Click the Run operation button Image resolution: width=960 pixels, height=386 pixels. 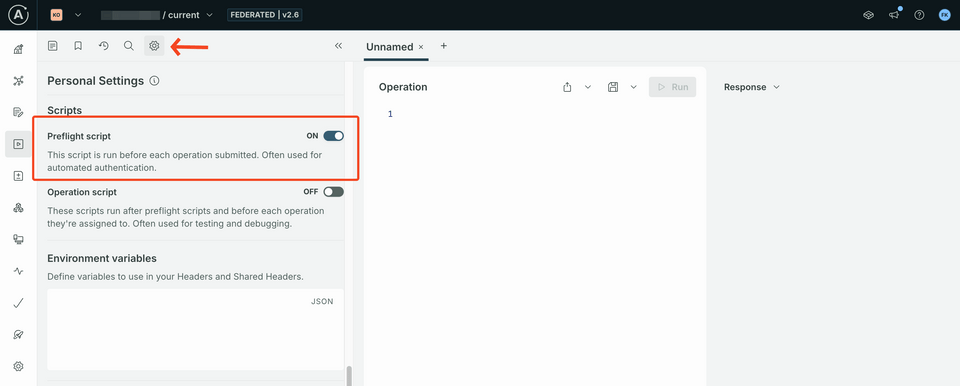673,87
